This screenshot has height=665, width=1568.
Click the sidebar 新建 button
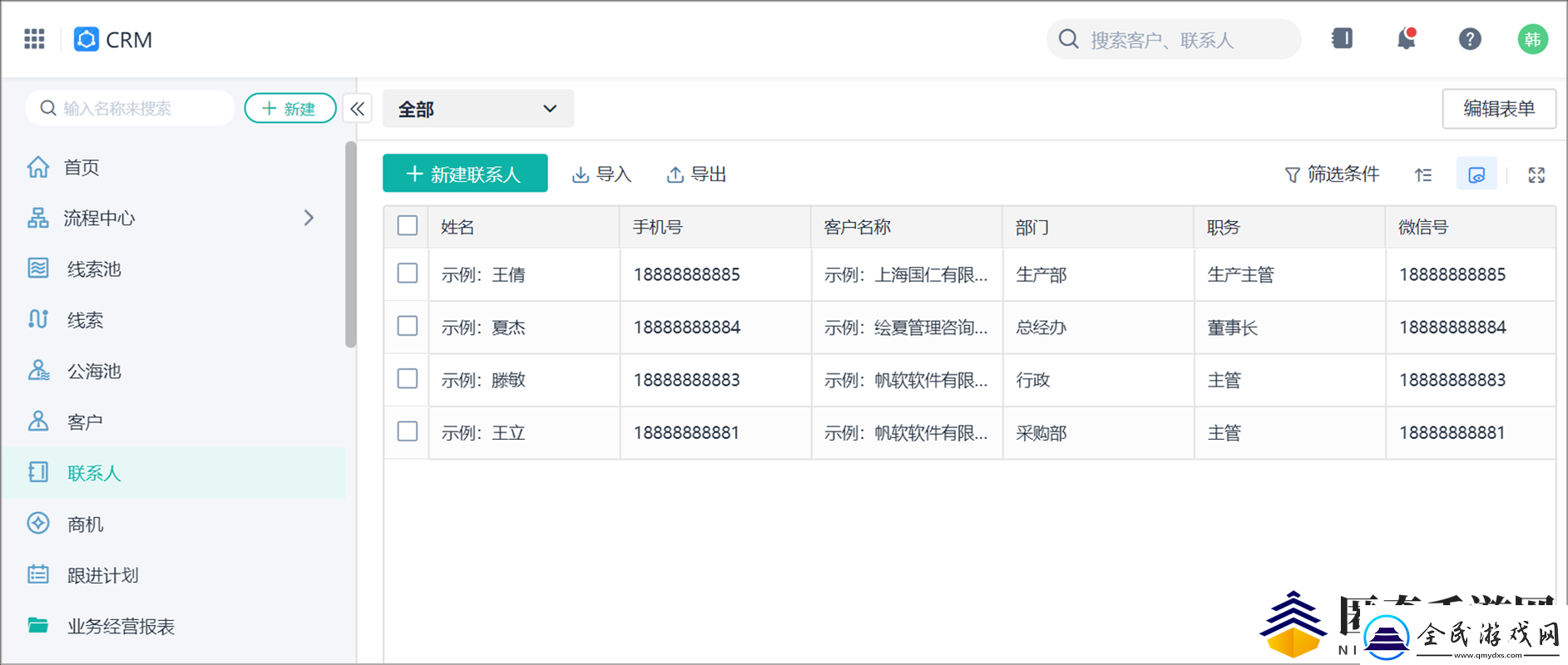[289, 108]
